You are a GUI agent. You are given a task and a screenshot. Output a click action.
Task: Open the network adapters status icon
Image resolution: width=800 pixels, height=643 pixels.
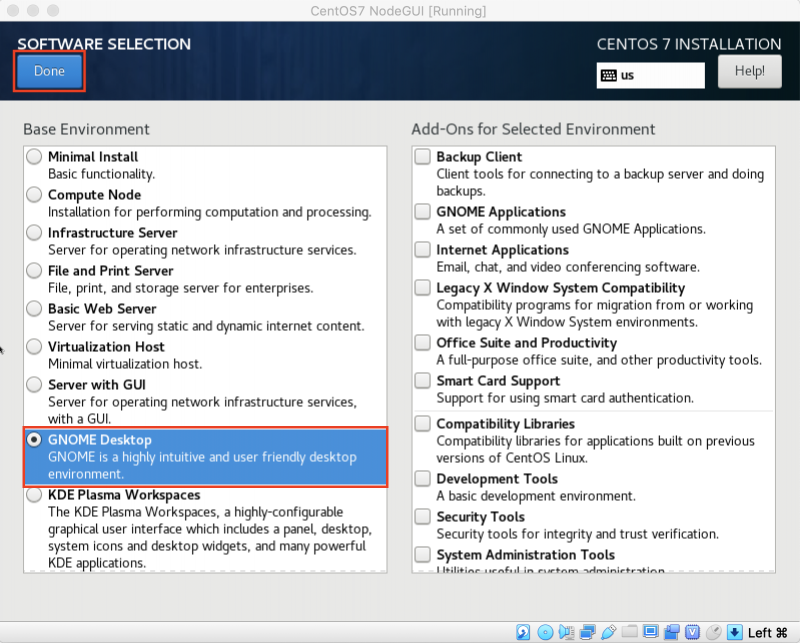tap(588, 632)
